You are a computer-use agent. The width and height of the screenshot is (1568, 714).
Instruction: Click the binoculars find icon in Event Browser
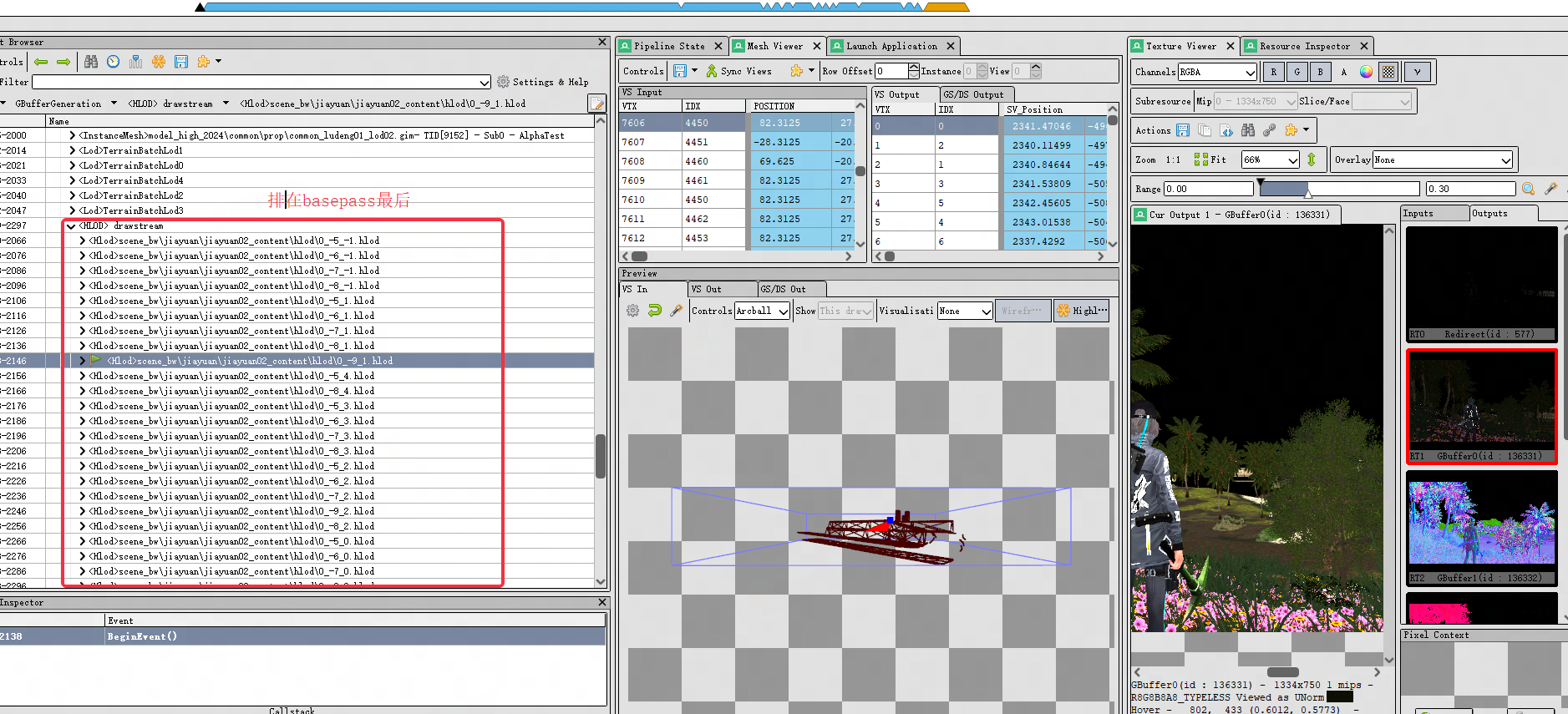[91, 62]
